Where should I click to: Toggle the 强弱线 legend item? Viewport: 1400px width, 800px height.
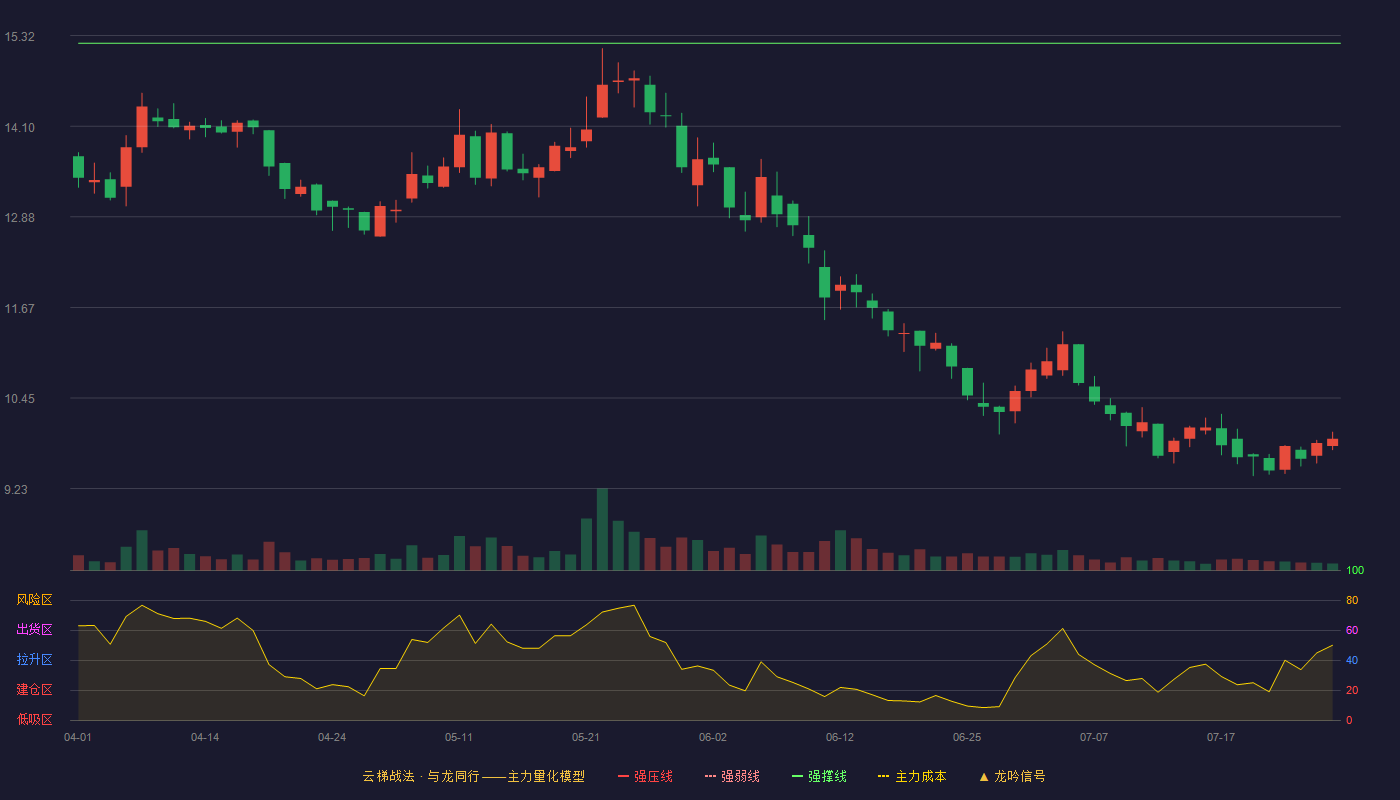732,776
